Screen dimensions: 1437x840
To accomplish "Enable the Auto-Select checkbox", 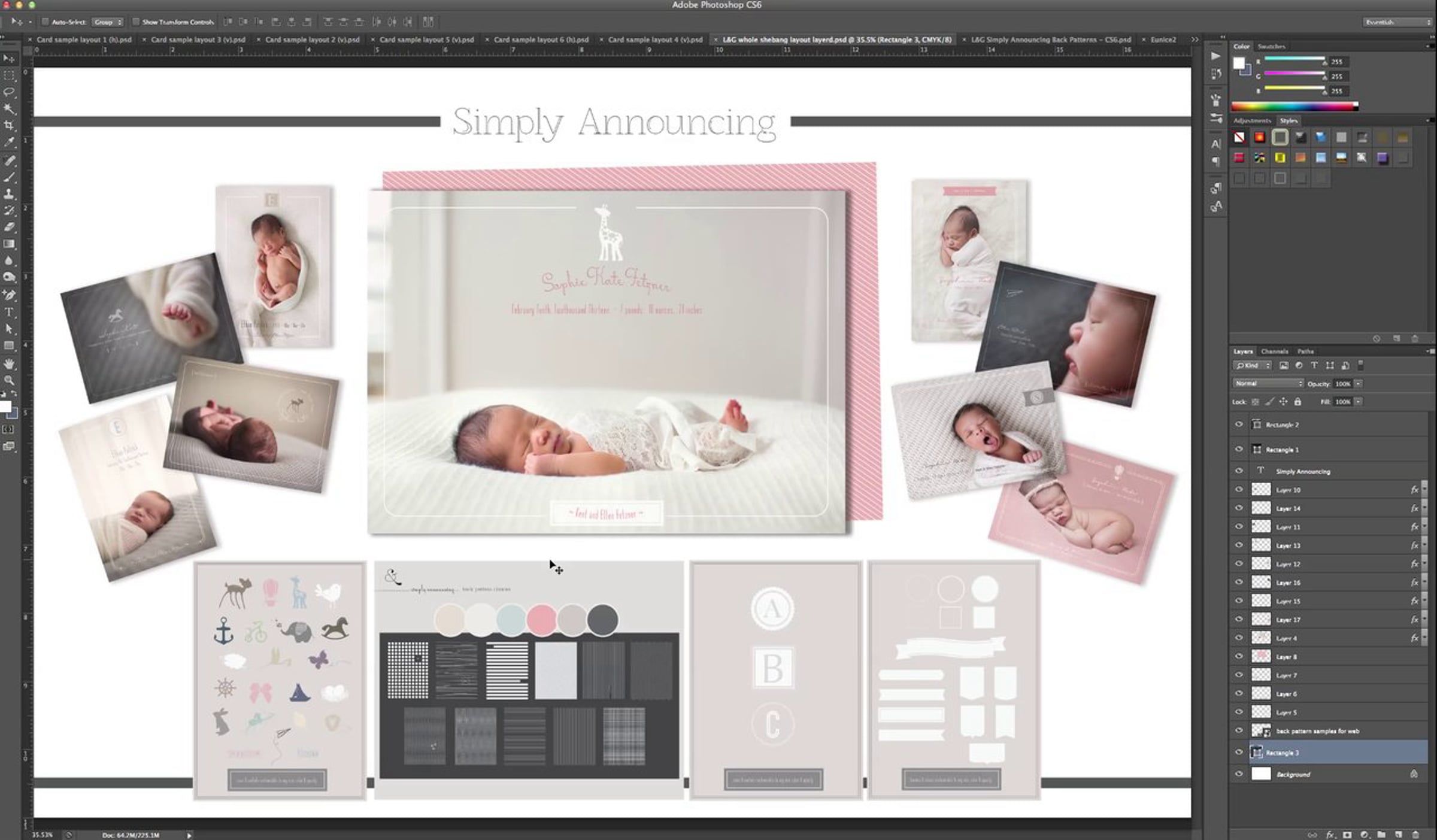I will (45, 22).
